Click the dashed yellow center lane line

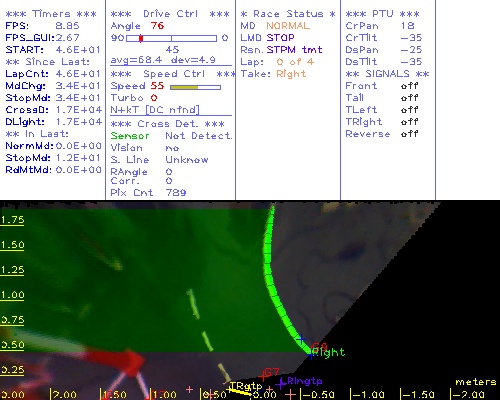tap(208, 335)
